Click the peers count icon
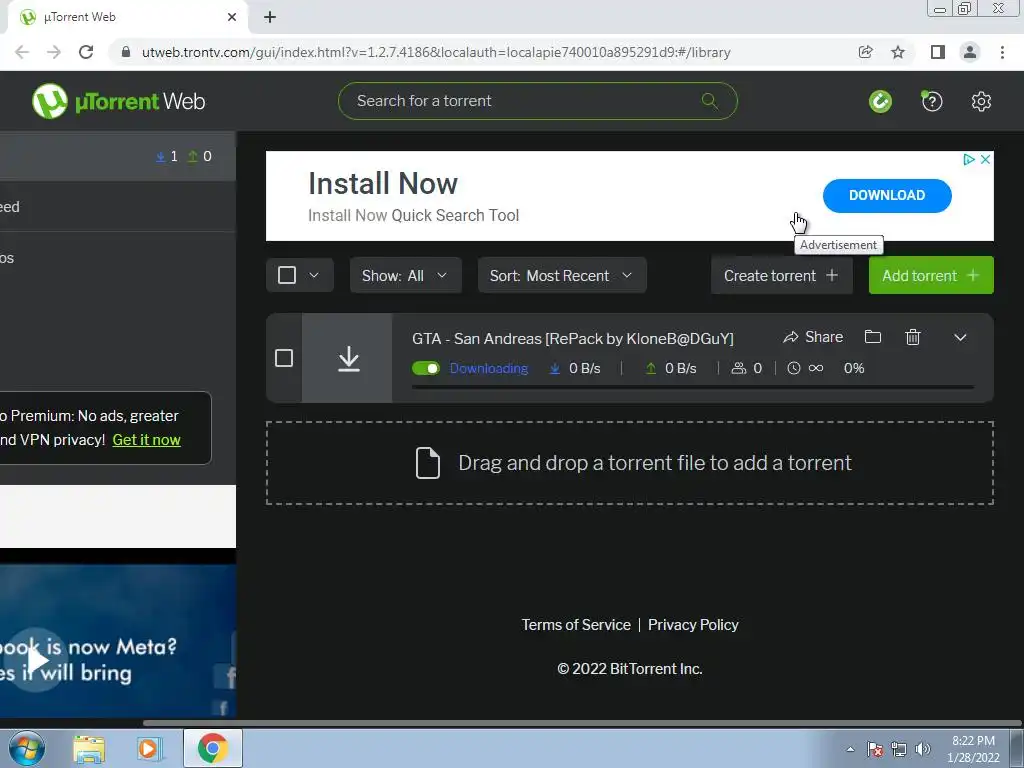Screen dimensions: 1024x768 click(739, 368)
